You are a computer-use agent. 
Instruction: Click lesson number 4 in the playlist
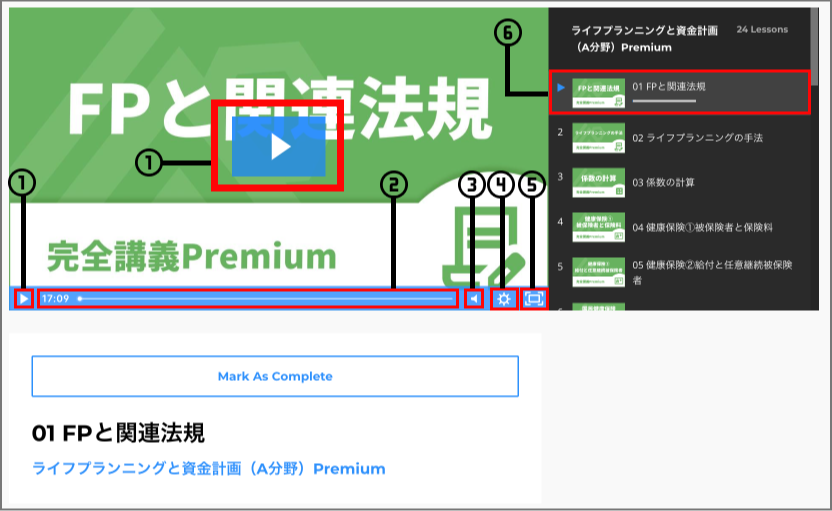[x=560, y=222]
